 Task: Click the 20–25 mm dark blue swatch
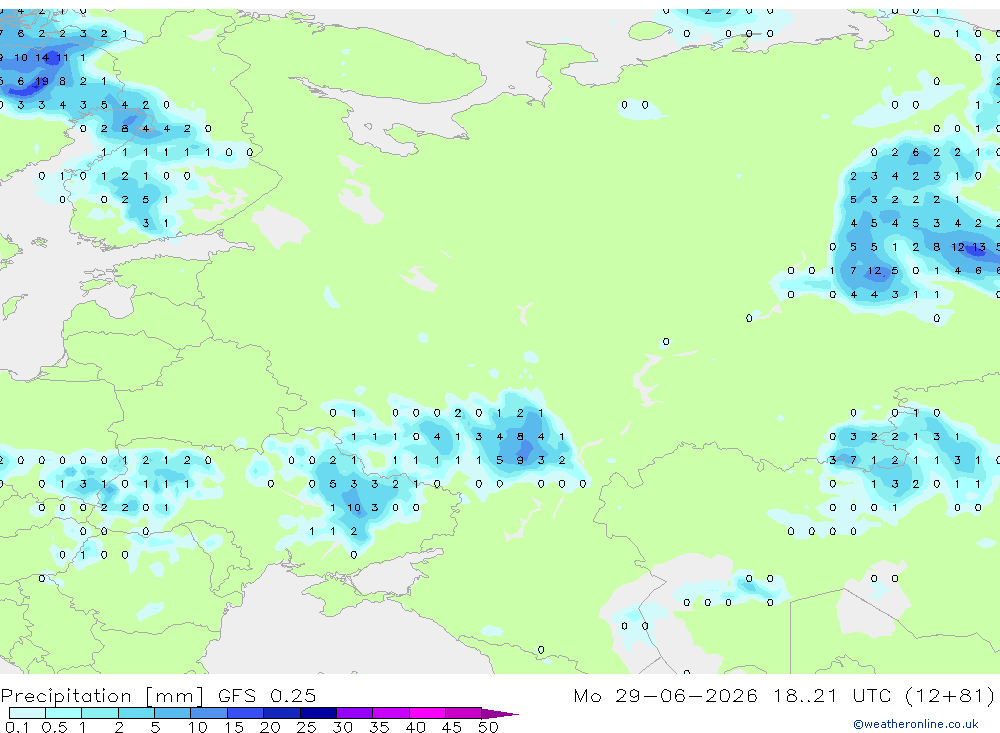pyautogui.click(x=281, y=713)
